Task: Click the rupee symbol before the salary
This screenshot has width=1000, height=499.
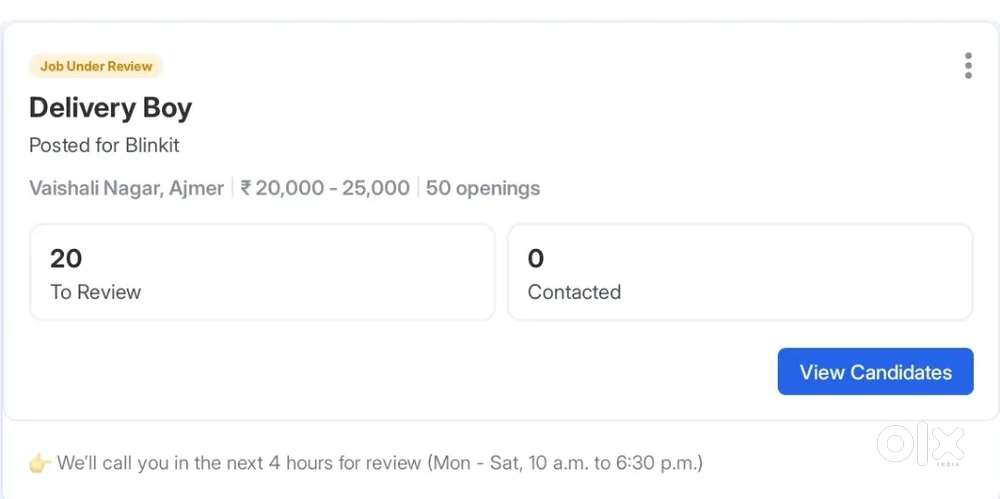Action: [x=246, y=188]
